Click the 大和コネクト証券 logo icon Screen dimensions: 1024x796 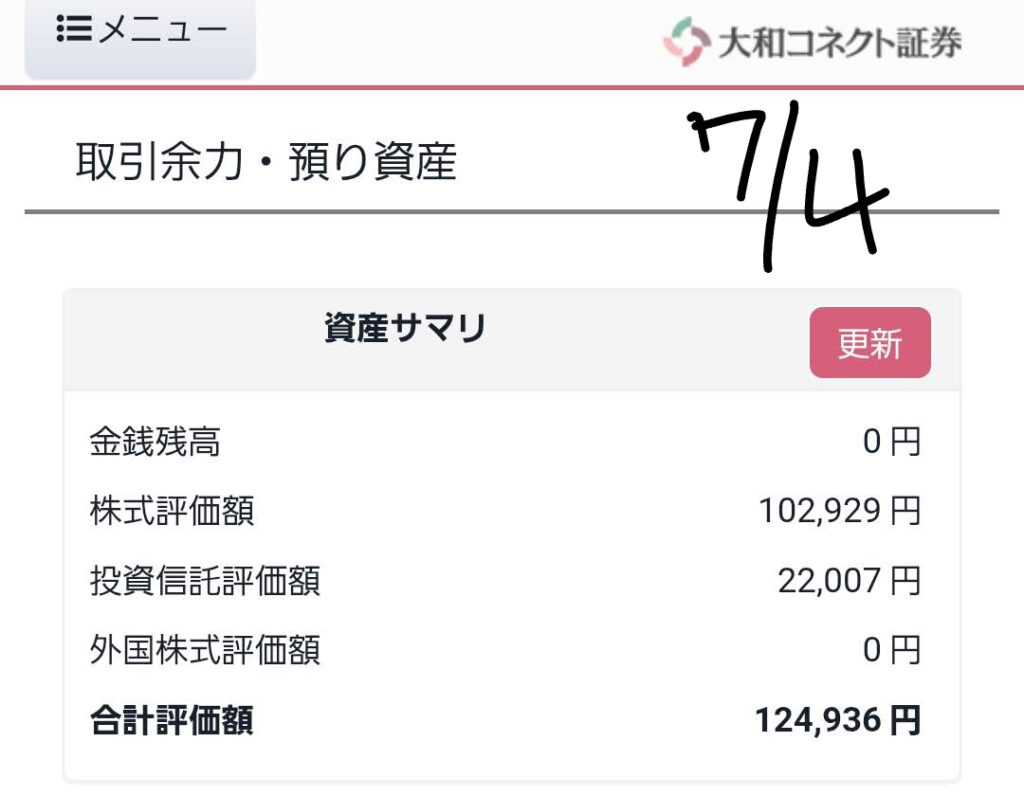pyautogui.click(x=686, y=41)
